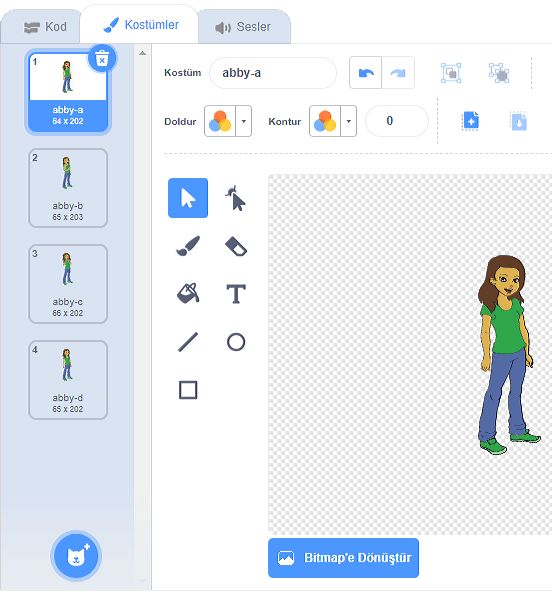552x596 pixels.
Task: Click the costume list scroll-up arrow
Action: (143, 53)
